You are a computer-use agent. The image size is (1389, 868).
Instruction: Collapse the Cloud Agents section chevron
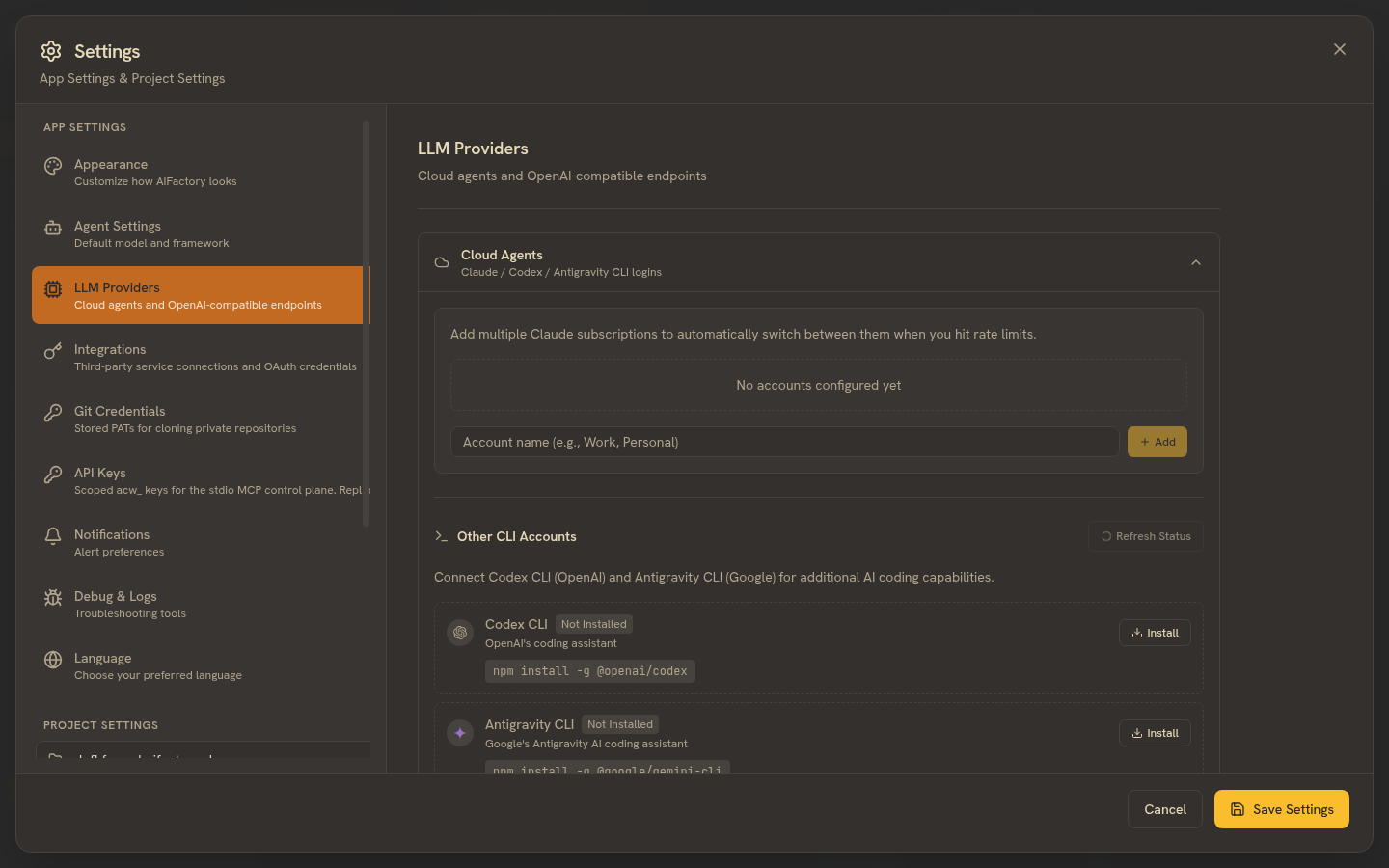tap(1196, 262)
